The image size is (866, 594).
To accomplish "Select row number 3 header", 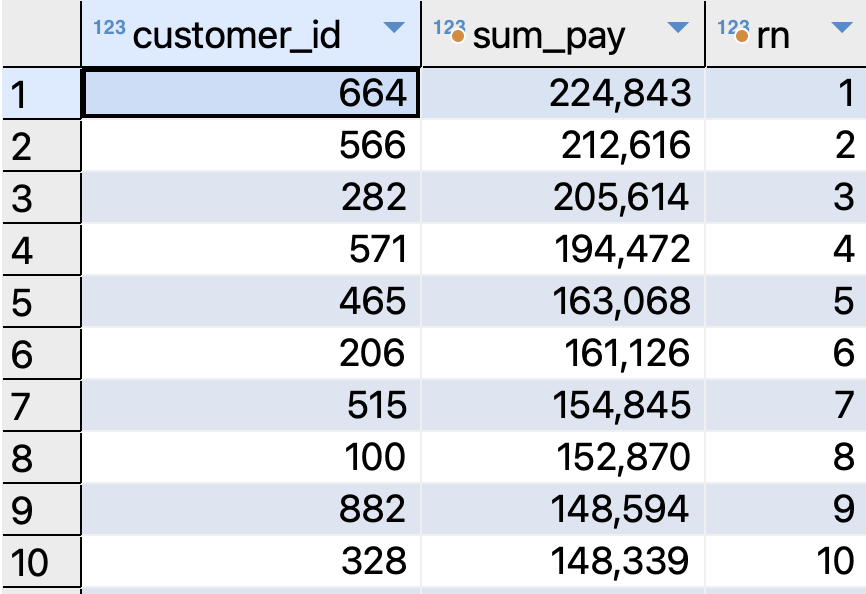I will pyautogui.click(x=41, y=197).
